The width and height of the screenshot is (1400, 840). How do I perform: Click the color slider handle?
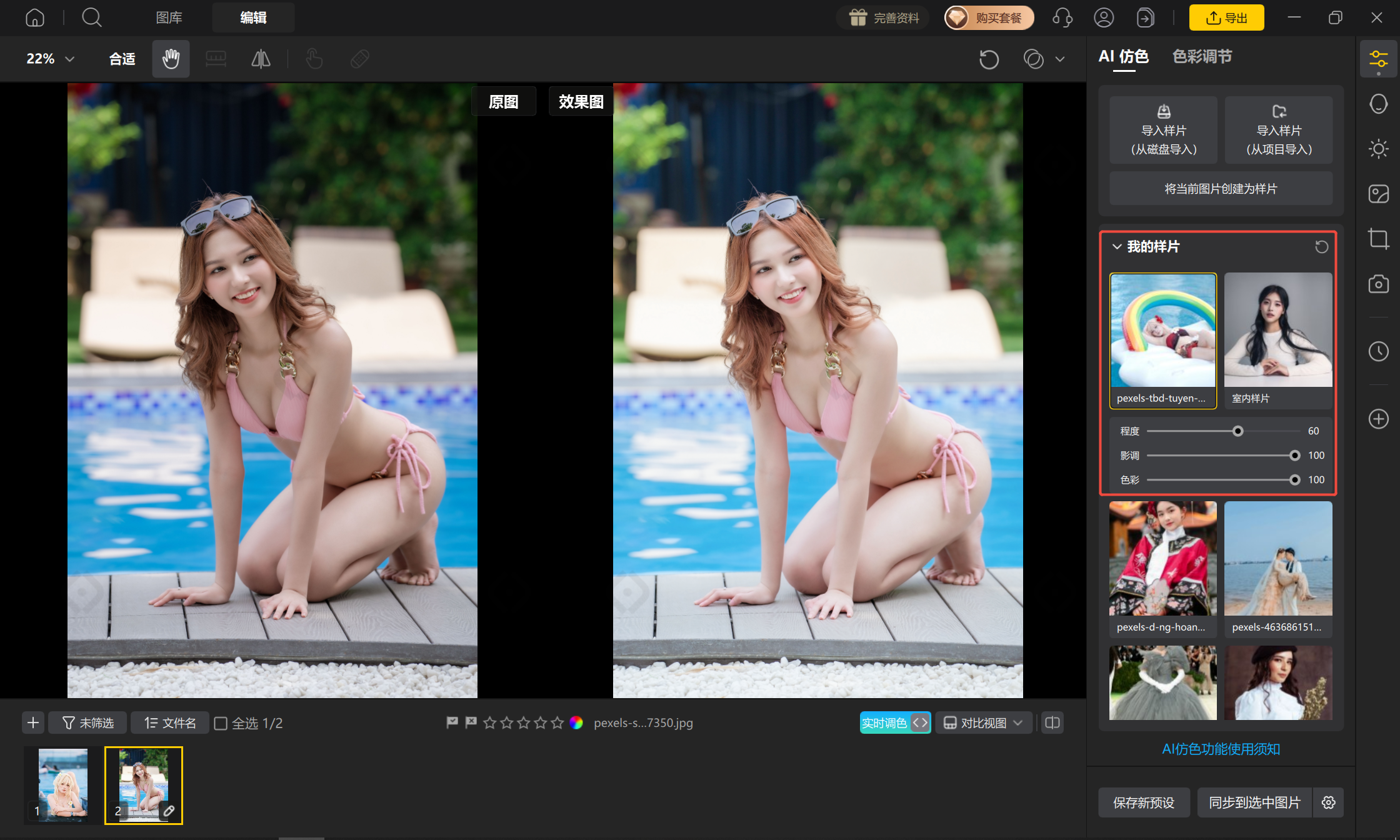[1295, 480]
